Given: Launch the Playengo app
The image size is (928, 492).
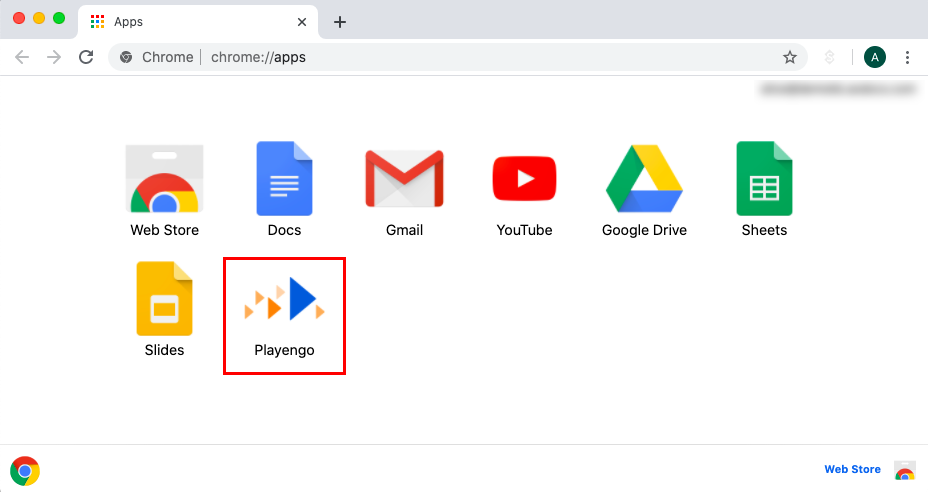Looking at the screenshot, I should click(x=284, y=298).
